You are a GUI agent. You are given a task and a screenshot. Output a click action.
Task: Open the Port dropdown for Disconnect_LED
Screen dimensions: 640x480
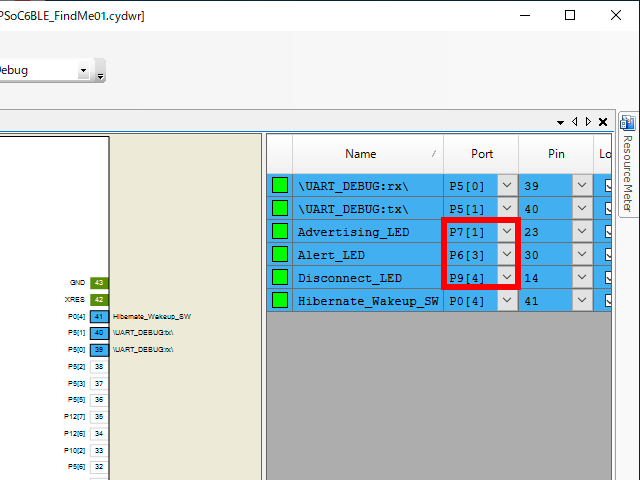tap(507, 277)
